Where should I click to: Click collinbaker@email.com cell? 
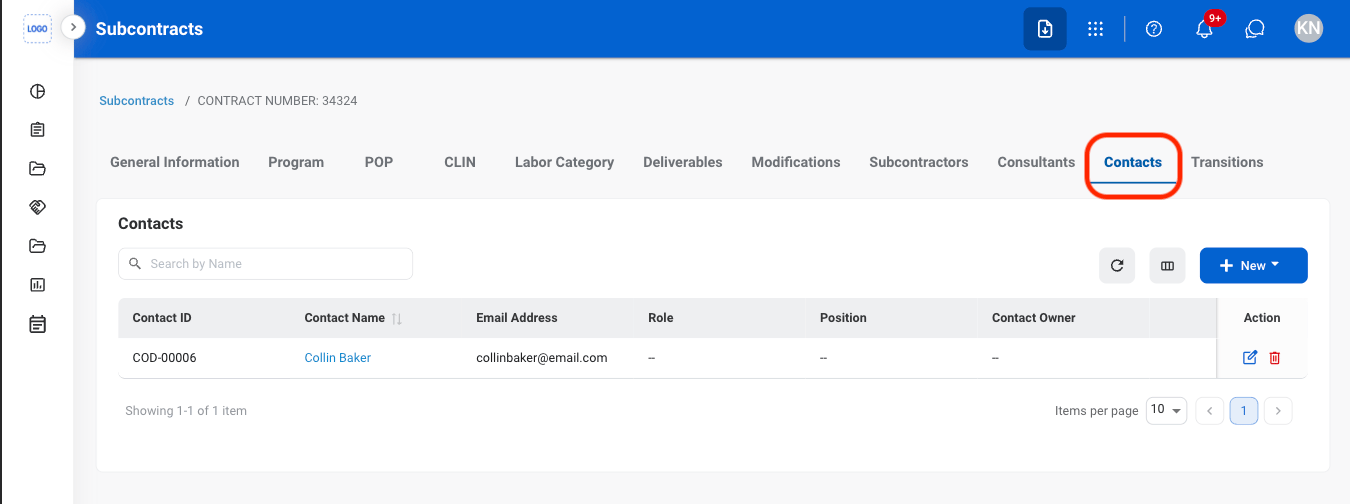click(x=542, y=358)
